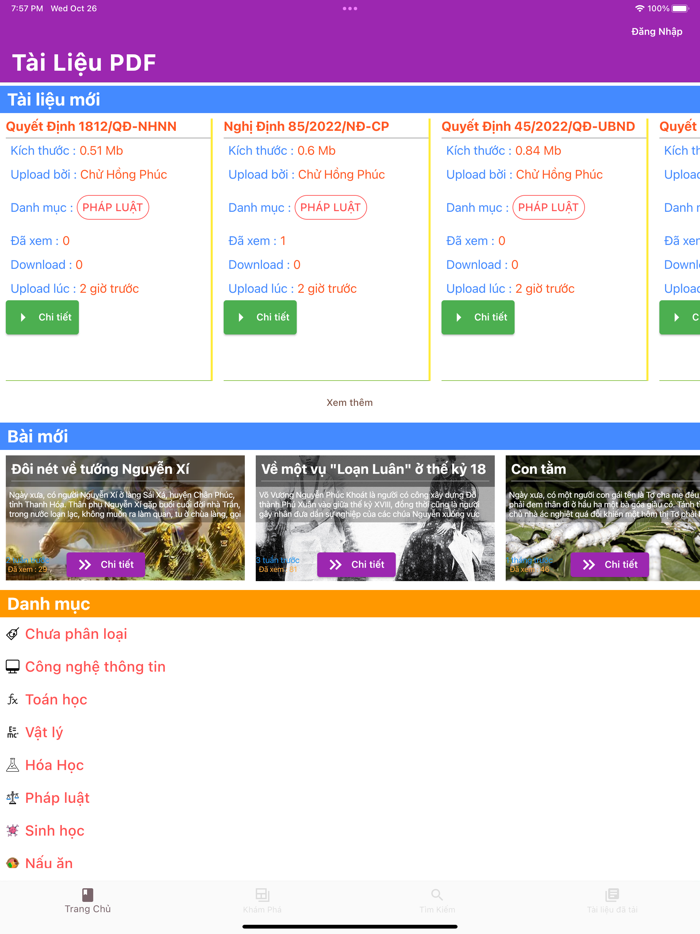Tap the Vật lý E=mc icon
The width and height of the screenshot is (700, 934).
point(13,732)
